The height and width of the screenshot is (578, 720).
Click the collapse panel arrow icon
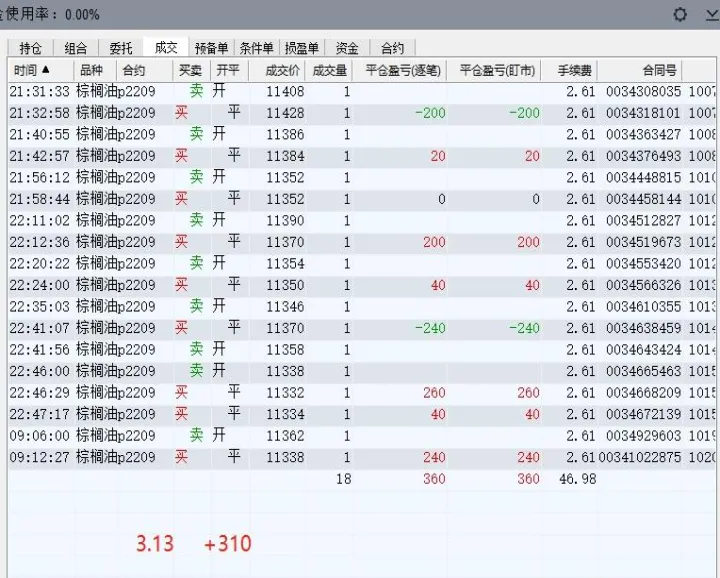713,16
